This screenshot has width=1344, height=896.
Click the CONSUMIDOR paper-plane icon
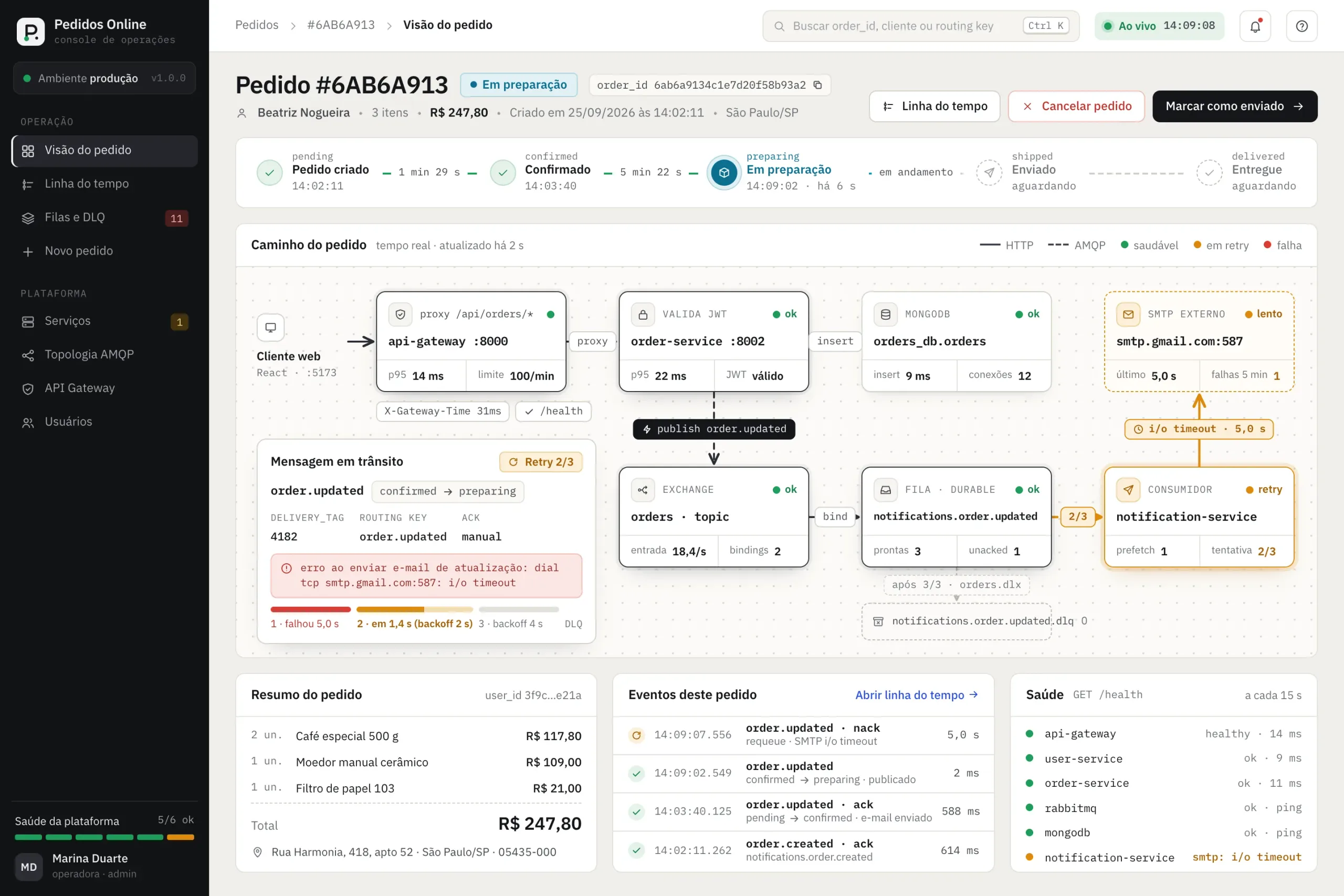pyautogui.click(x=1128, y=490)
